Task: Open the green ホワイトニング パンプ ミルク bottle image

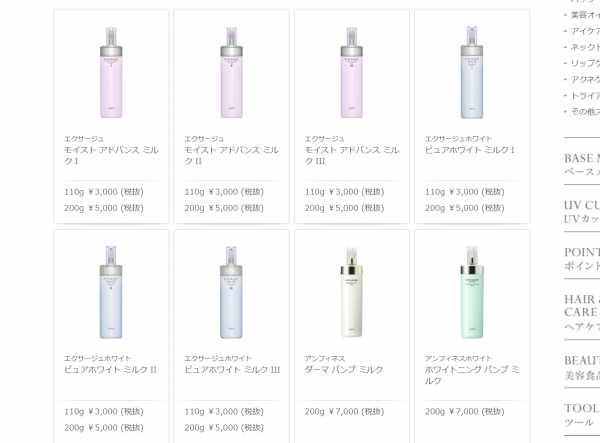Action: coord(471,292)
